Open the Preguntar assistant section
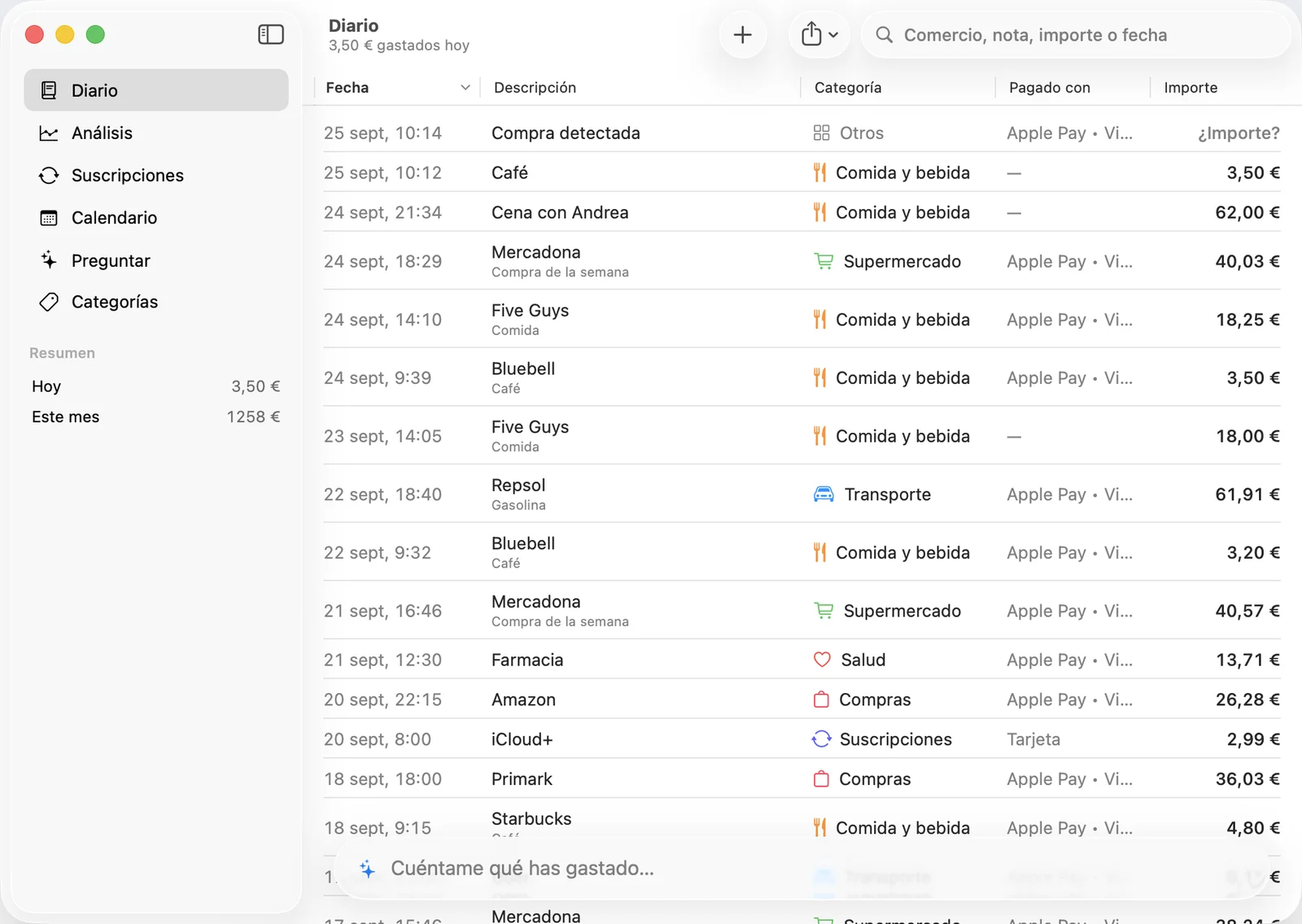The width and height of the screenshot is (1302, 924). (156, 260)
